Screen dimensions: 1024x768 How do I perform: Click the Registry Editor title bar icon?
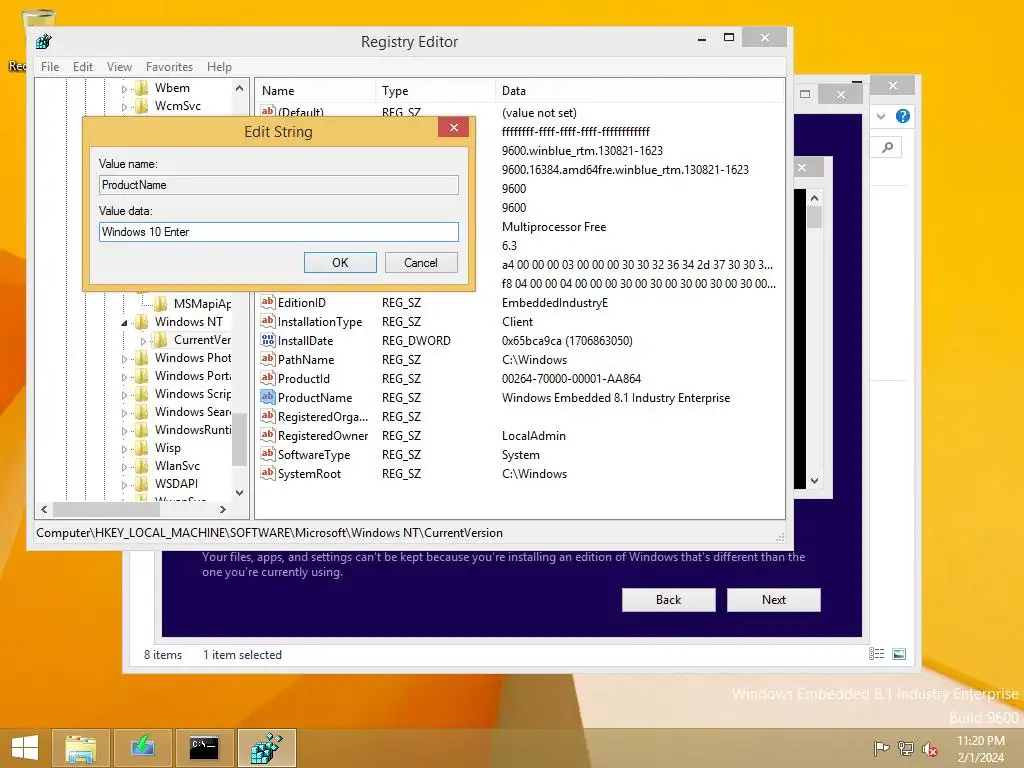[x=44, y=42]
